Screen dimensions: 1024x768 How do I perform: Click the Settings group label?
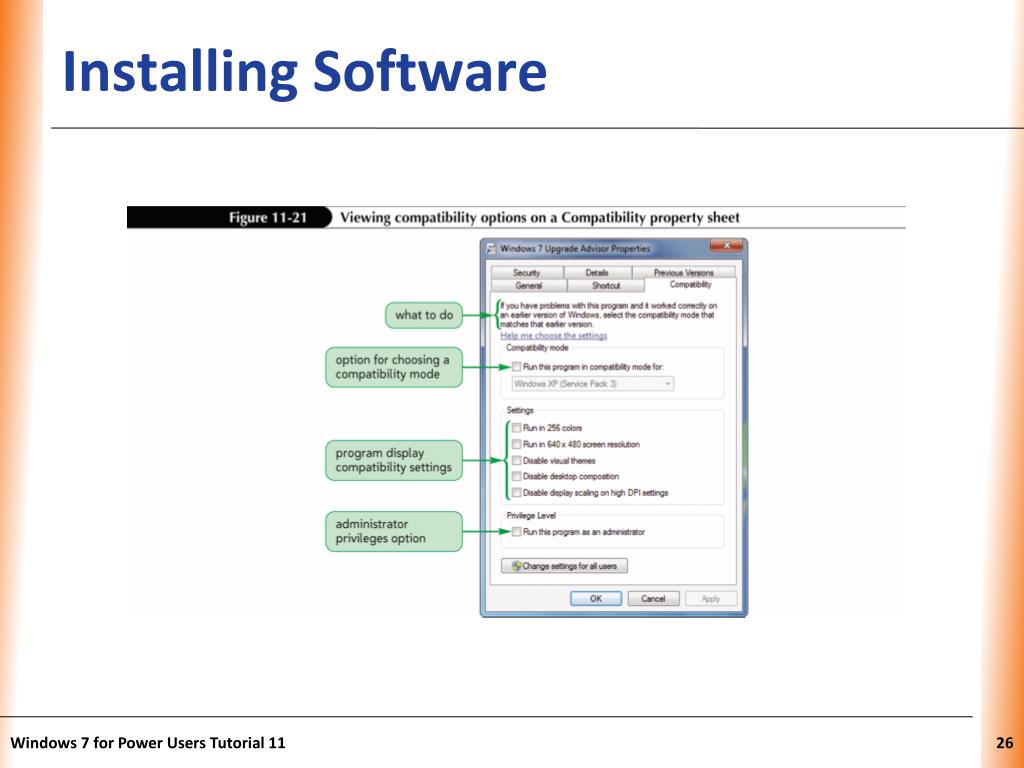pos(520,410)
